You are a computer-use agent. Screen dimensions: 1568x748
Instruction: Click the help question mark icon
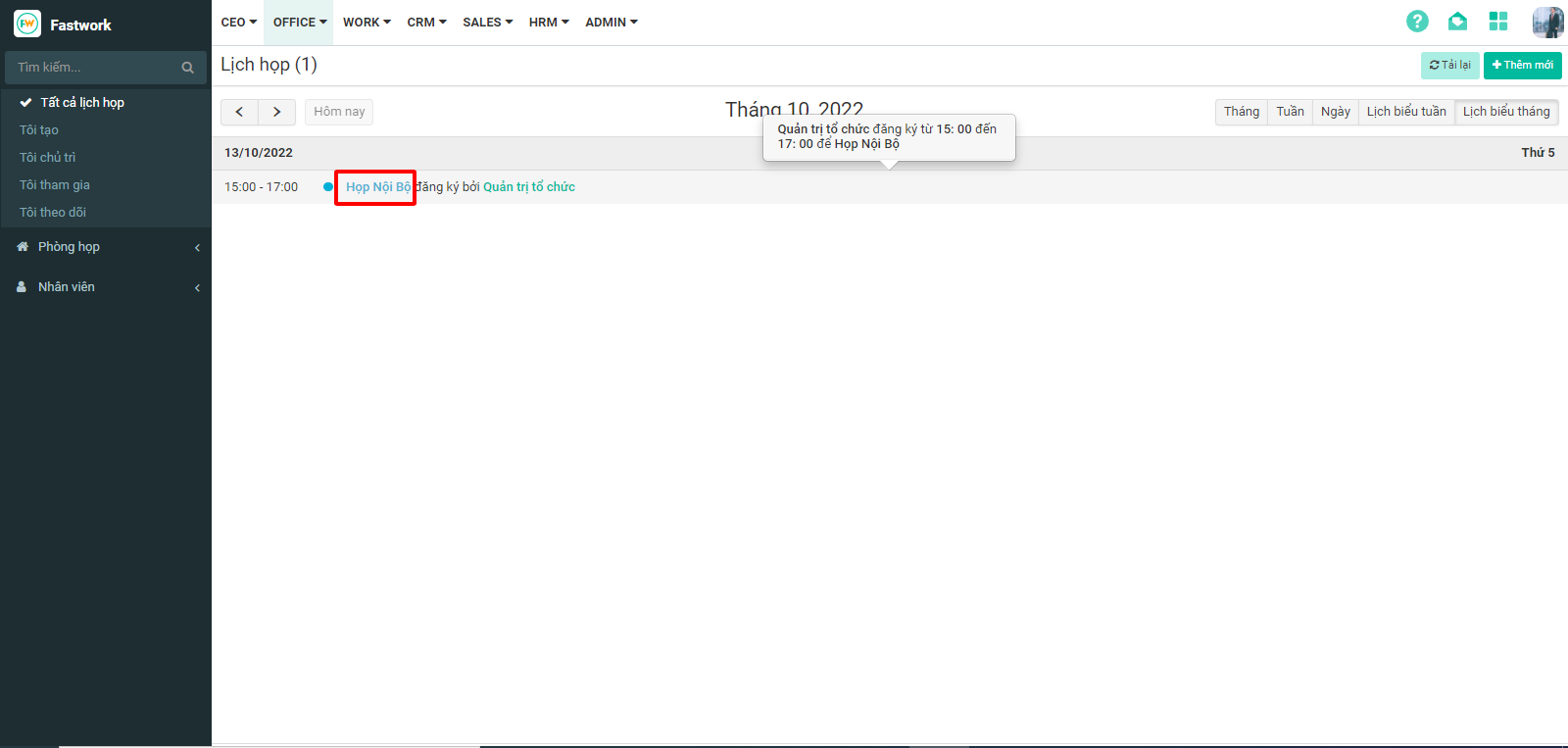[1417, 22]
